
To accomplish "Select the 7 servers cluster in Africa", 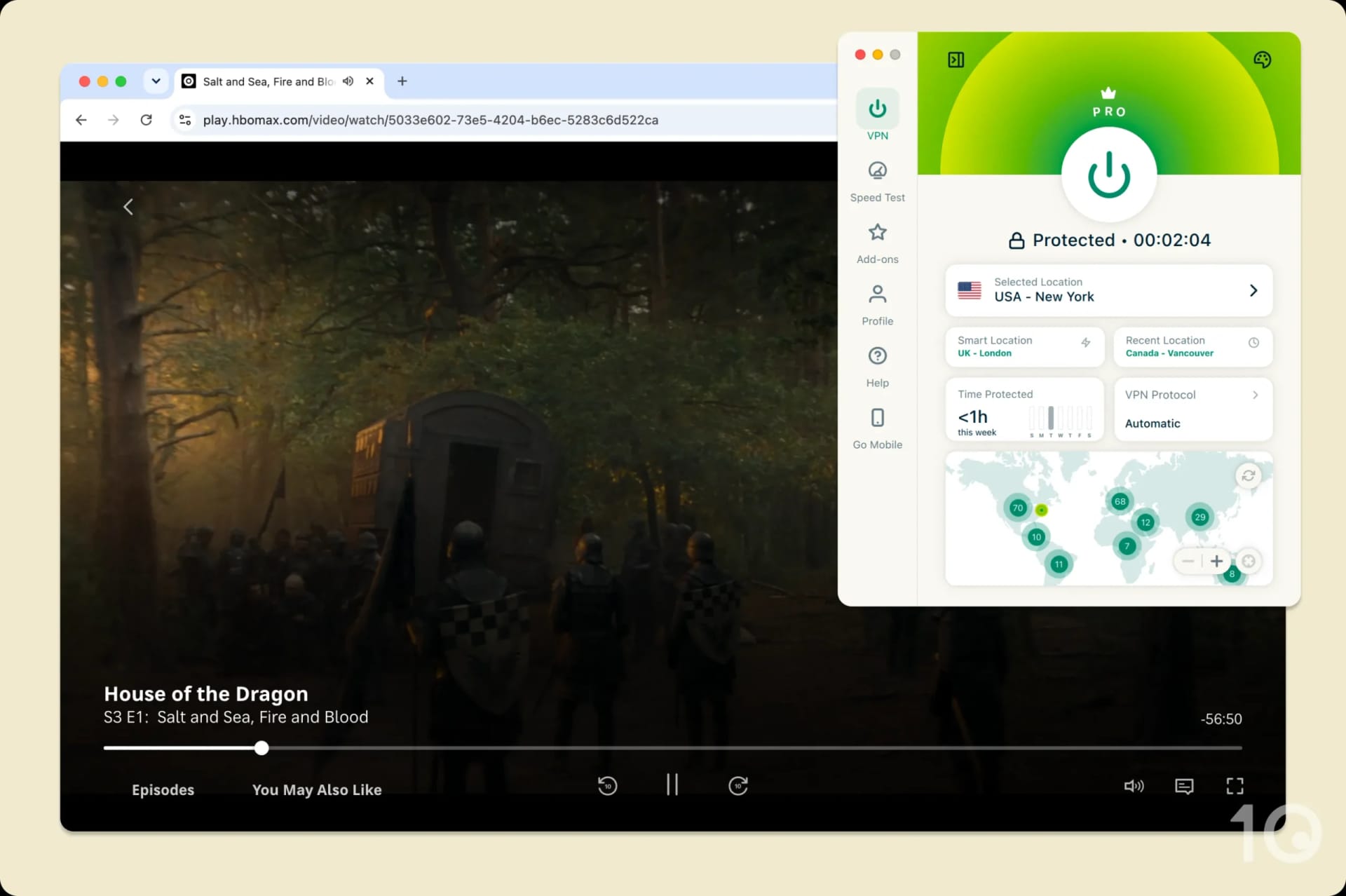I will [x=1127, y=545].
